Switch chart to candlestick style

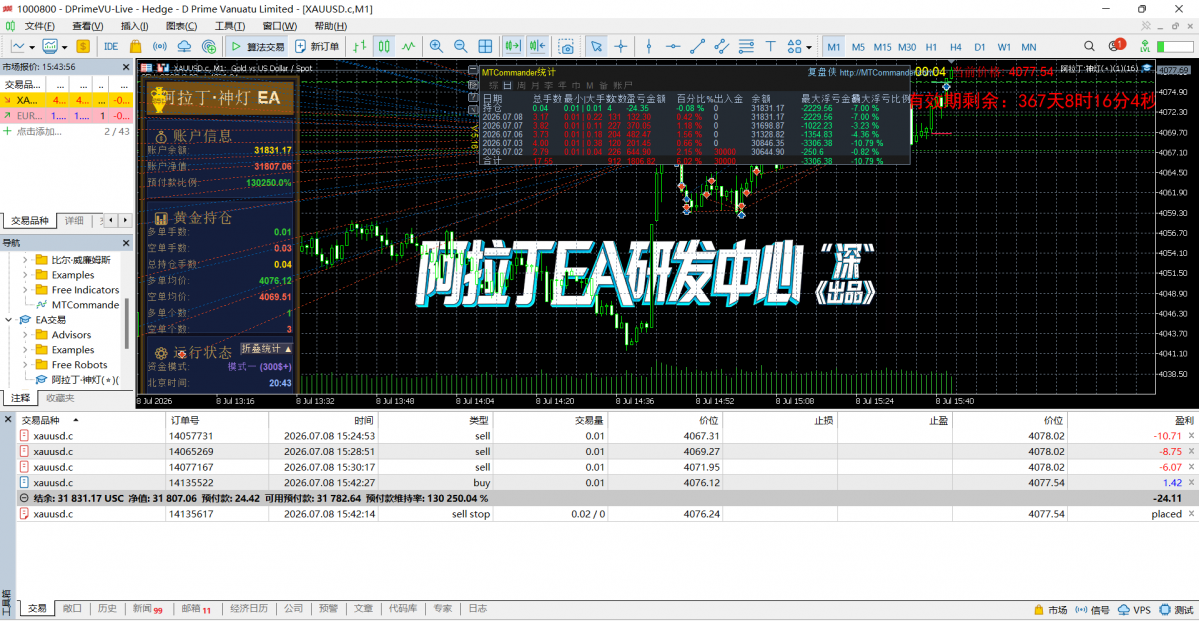[386, 46]
